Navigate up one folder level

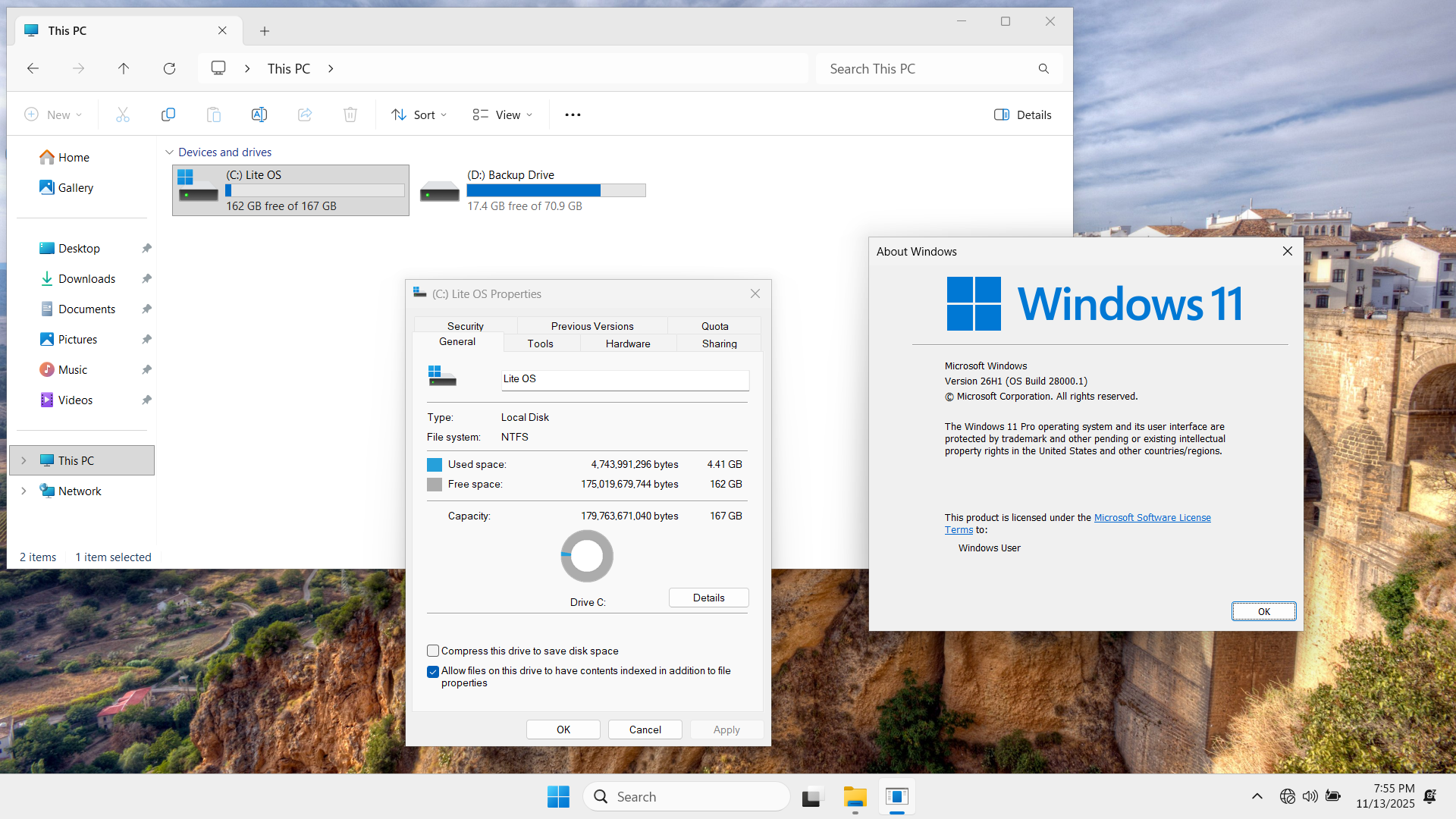124,68
